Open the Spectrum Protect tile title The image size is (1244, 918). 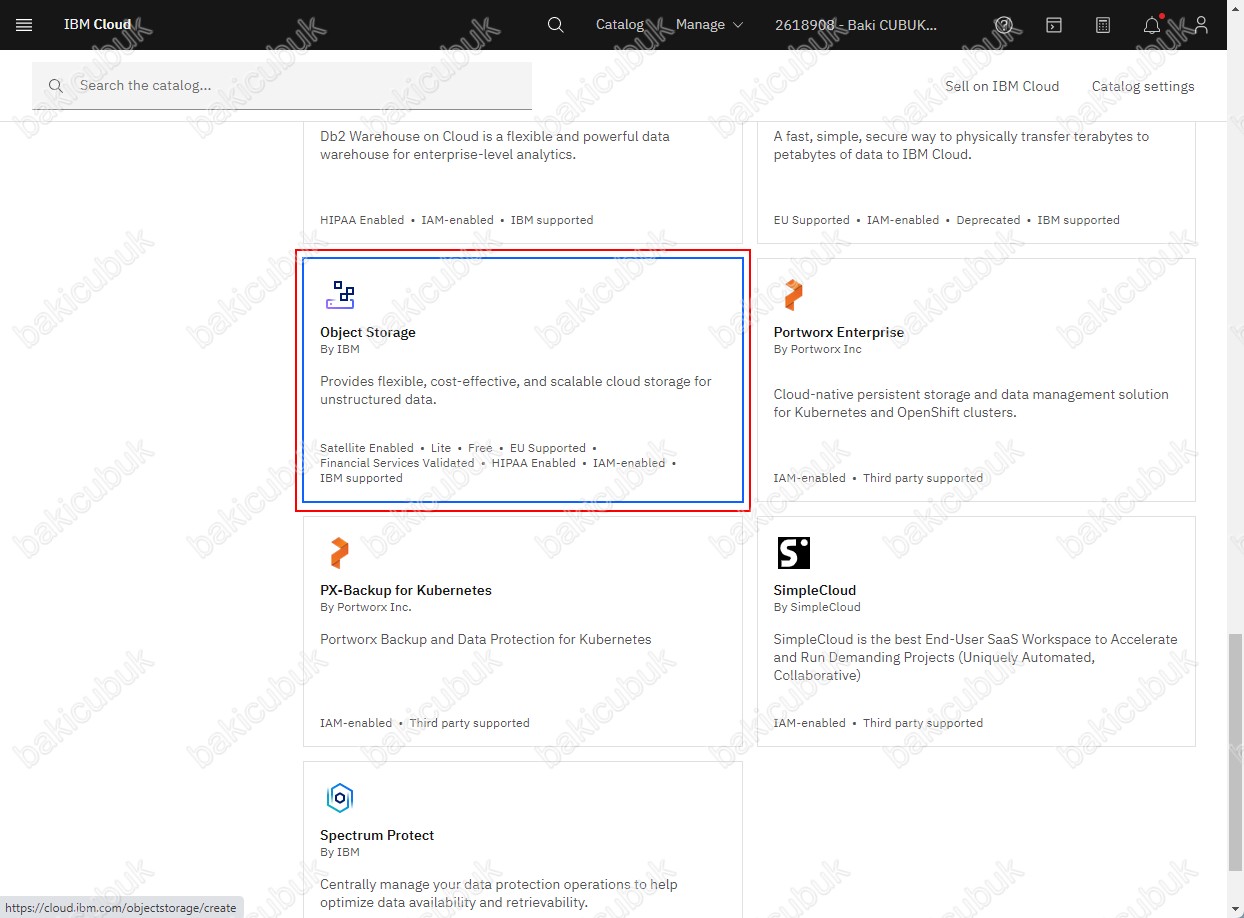(x=377, y=835)
